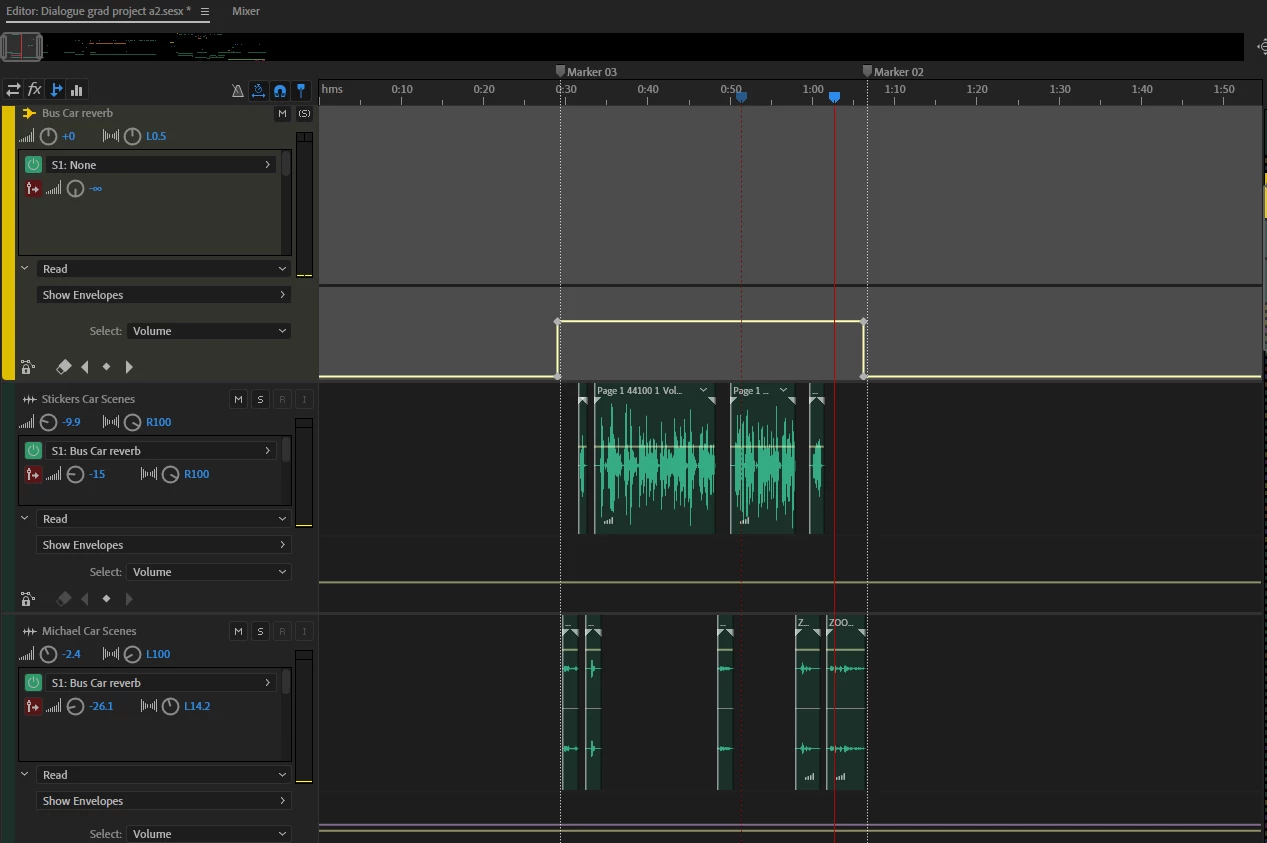Toggle the magnet snapping icon
The width and height of the screenshot is (1267, 843).
tap(280, 90)
